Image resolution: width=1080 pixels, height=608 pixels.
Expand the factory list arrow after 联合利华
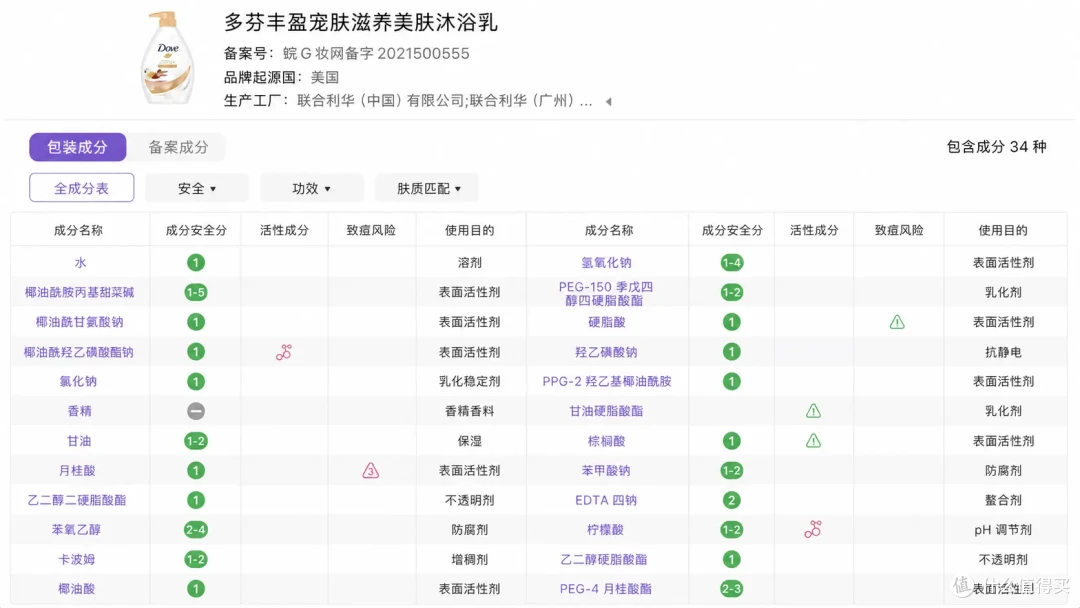(609, 102)
